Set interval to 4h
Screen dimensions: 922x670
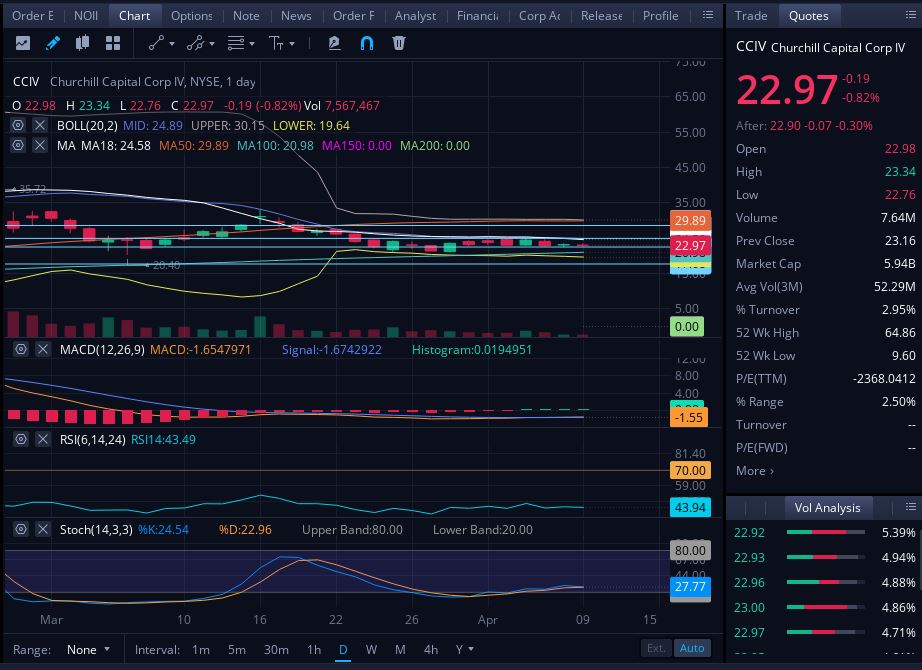coord(430,649)
